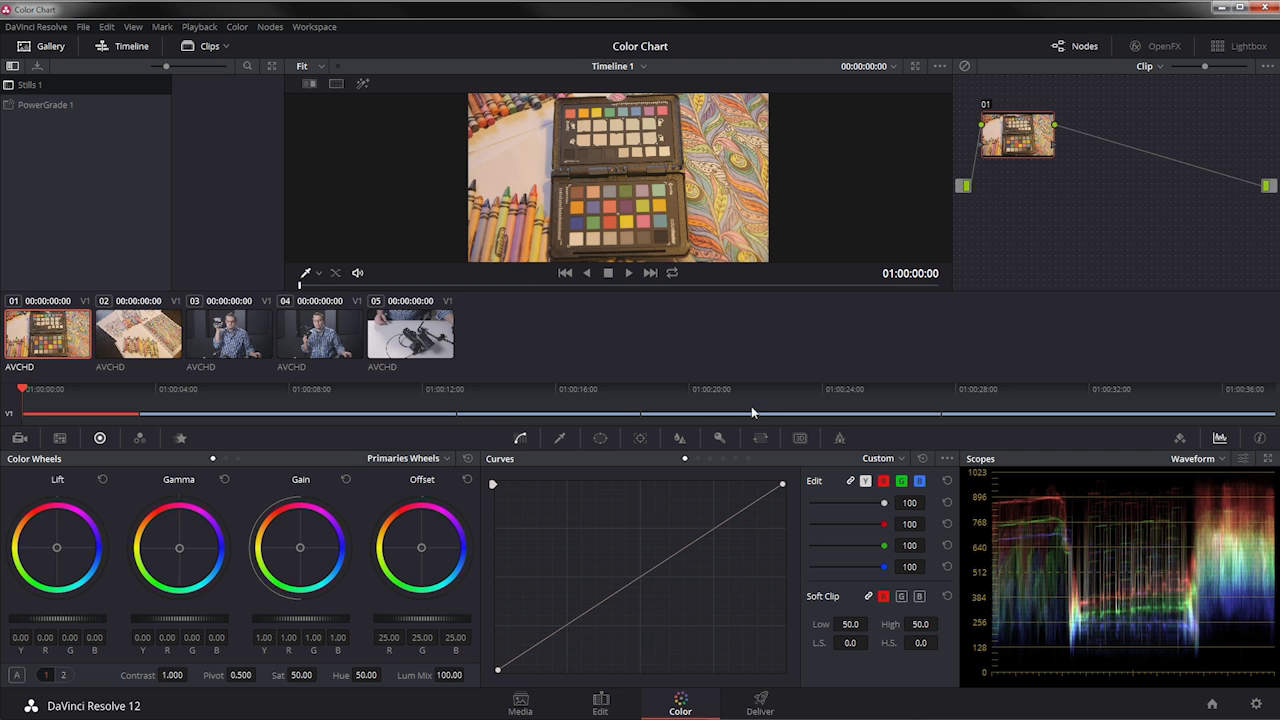1280x720 pixels.
Task: Open the Power Window palette
Action: (x=600, y=438)
